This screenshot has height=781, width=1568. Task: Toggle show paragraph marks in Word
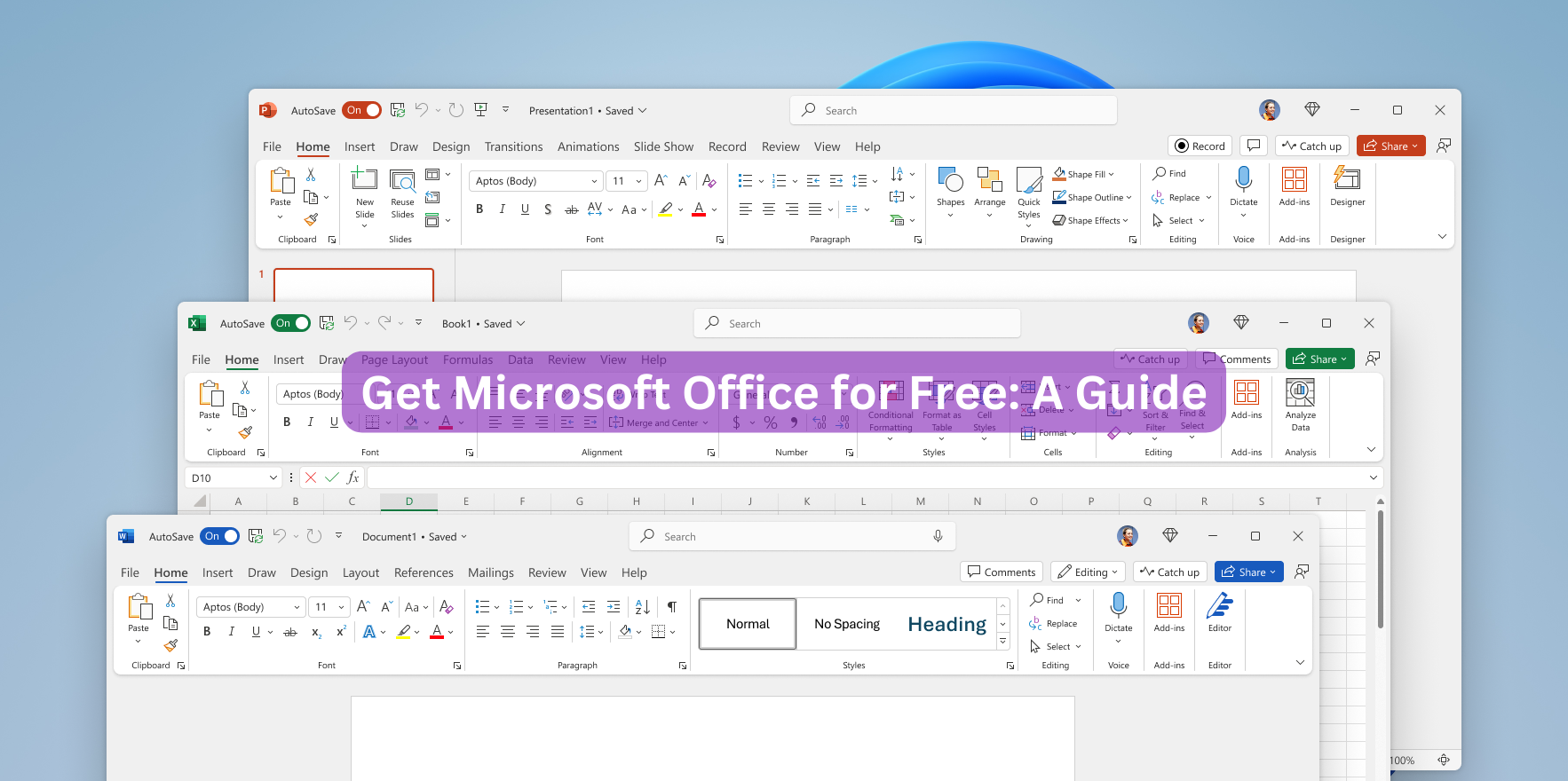(672, 607)
